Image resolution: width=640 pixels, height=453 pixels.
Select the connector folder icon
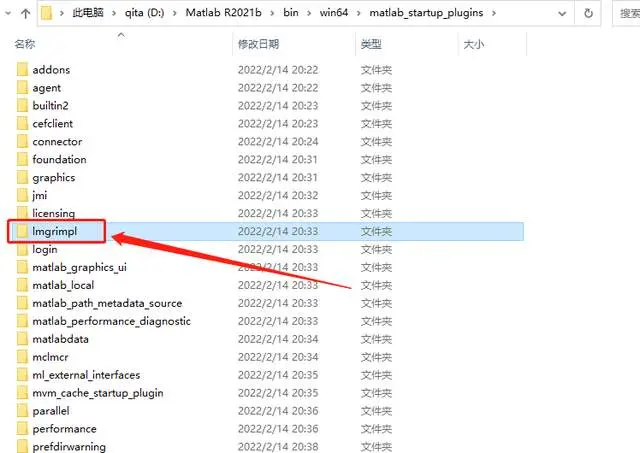coord(22,141)
